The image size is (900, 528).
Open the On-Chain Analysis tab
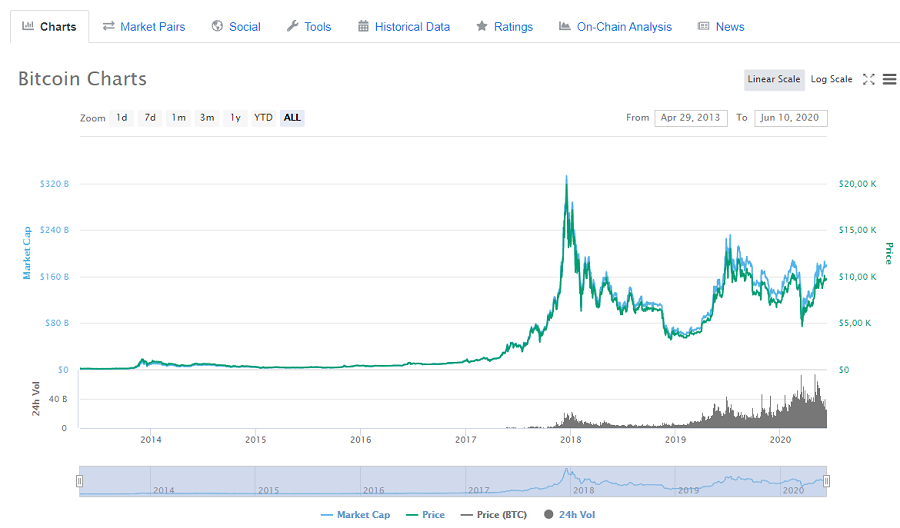615,26
